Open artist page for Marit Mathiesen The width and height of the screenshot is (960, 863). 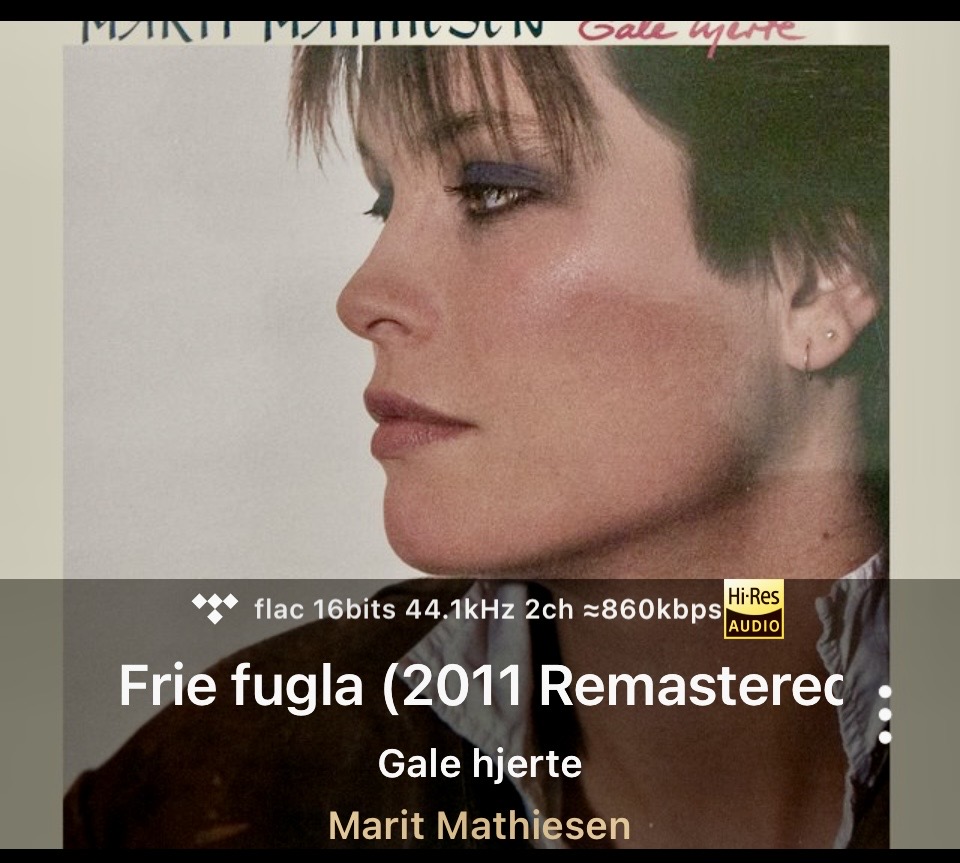[479, 825]
